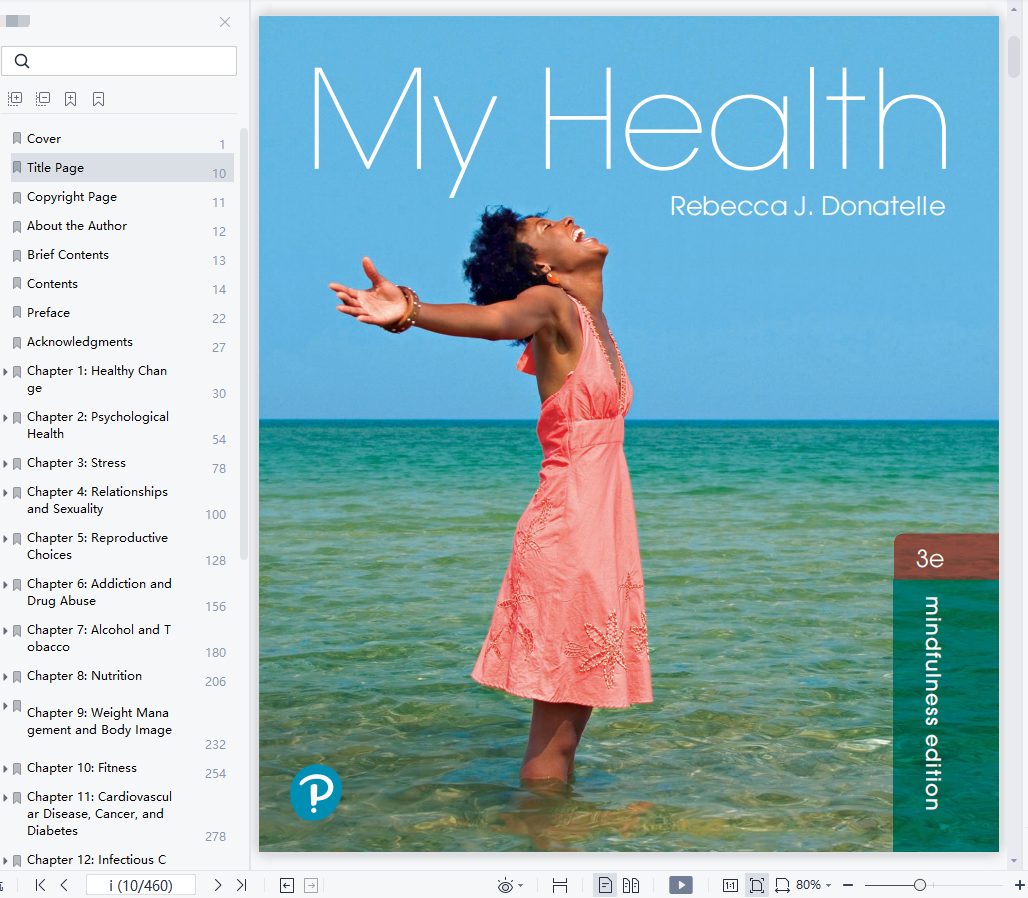Switch to two-page view

click(x=631, y=886)
